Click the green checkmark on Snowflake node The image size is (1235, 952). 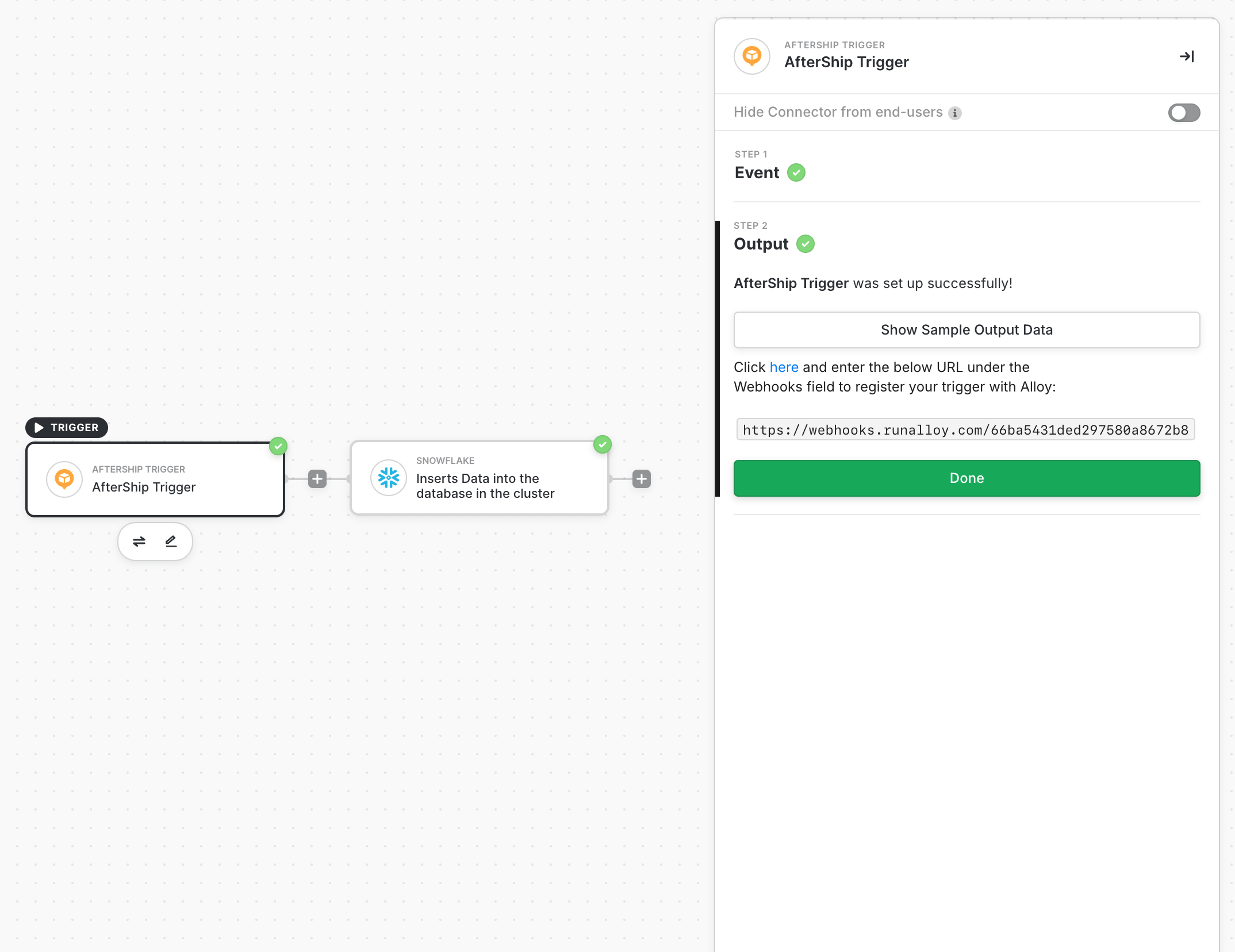(602, 444)
